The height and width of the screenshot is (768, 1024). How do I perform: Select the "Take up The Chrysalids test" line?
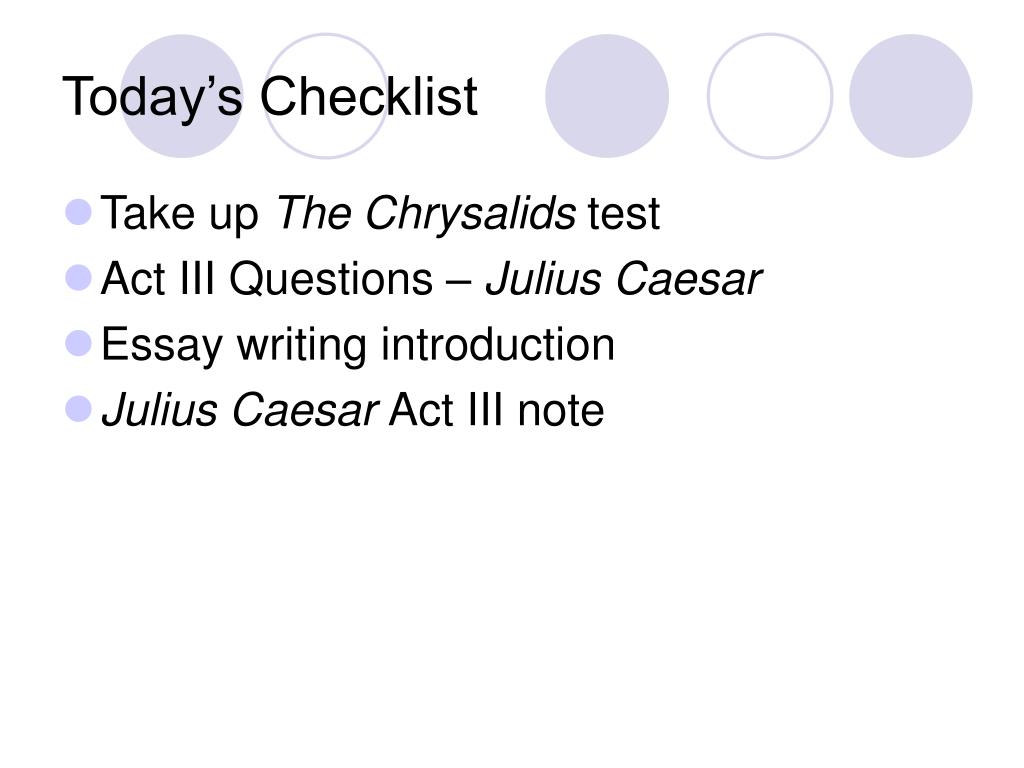pos(381,214)
